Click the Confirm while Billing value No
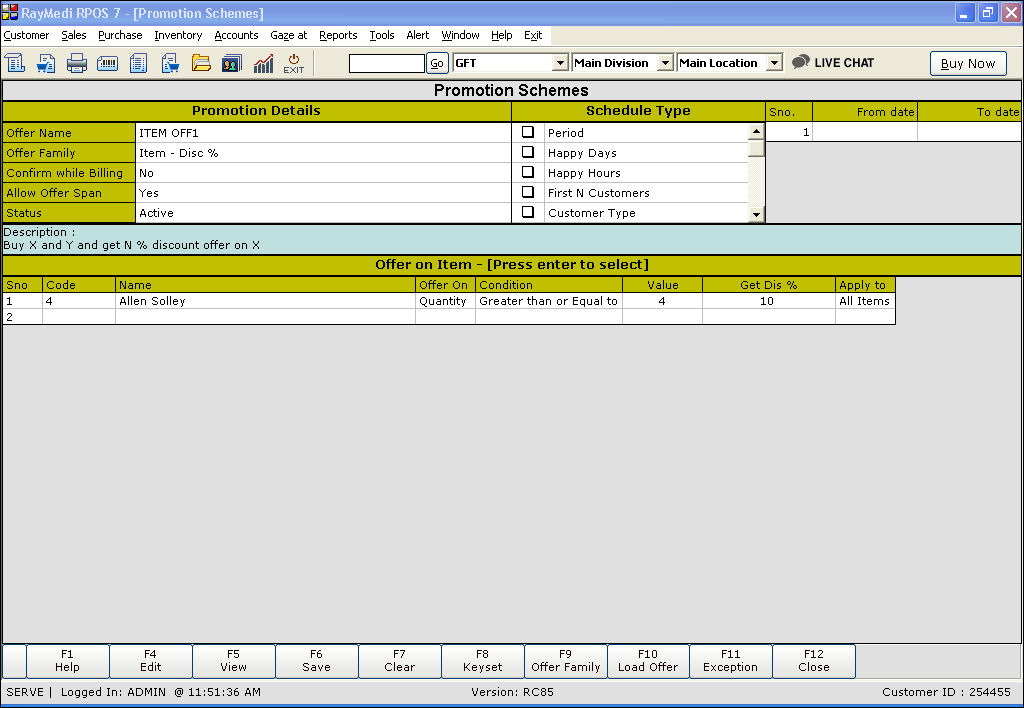Viewport: 1024px width, 708px height. pyautogui.click(x=323, y=173)
